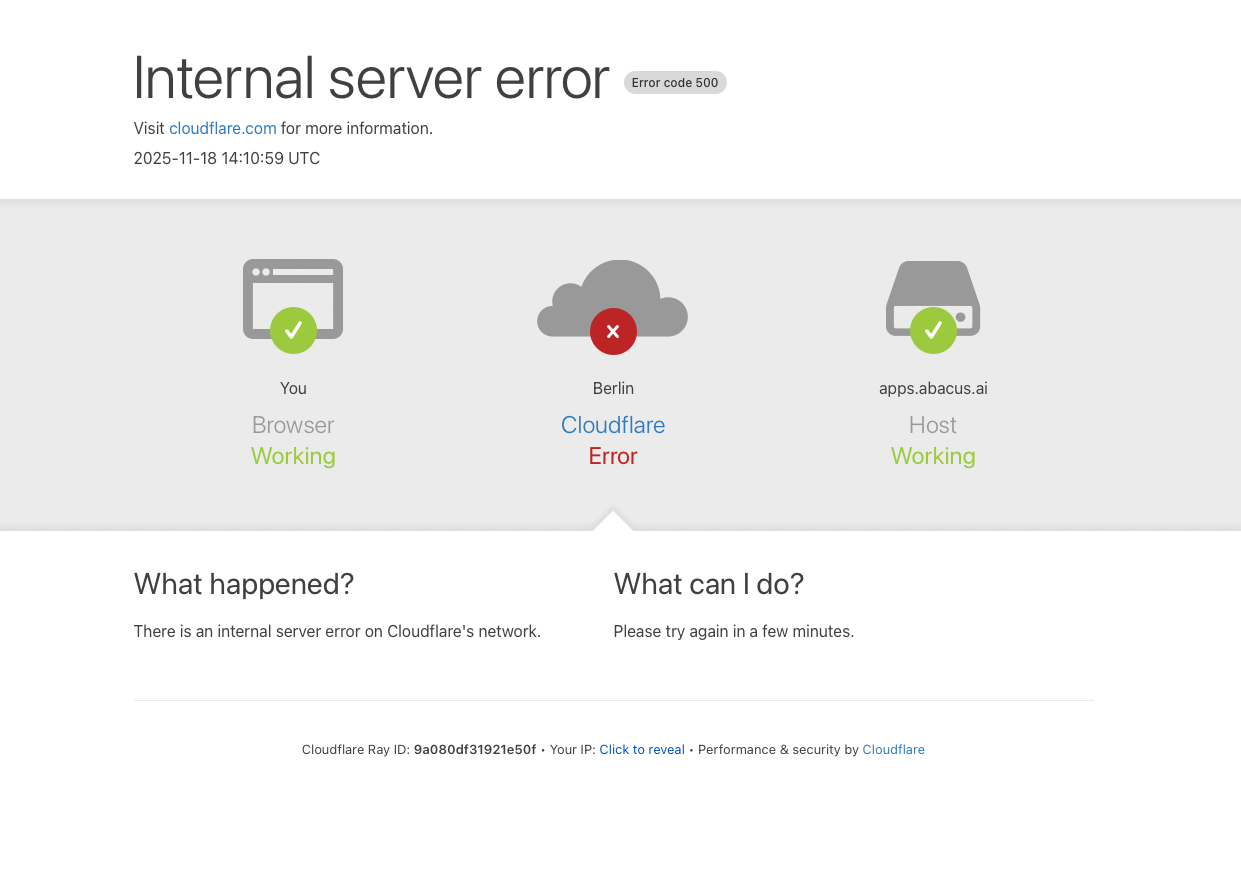Click the Berlin location label
The image size is (1241, 884).
613,388
